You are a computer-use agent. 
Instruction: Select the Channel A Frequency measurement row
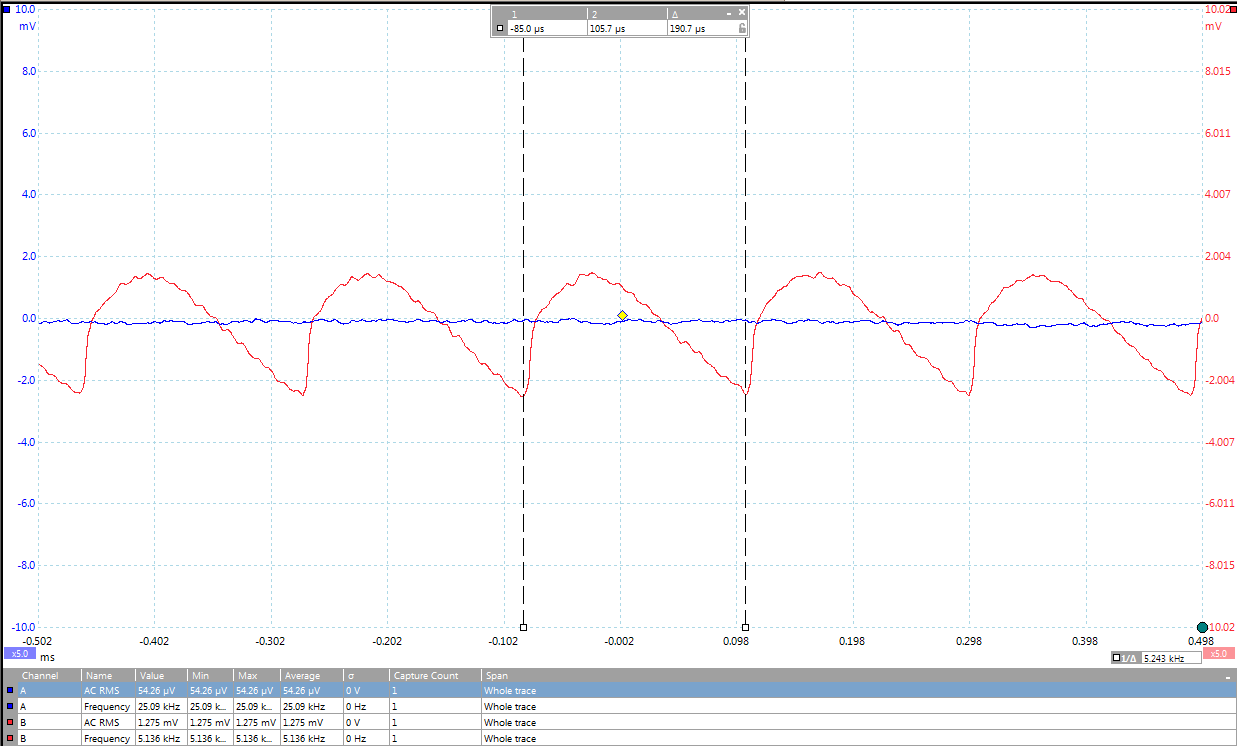tap(300, 707)
